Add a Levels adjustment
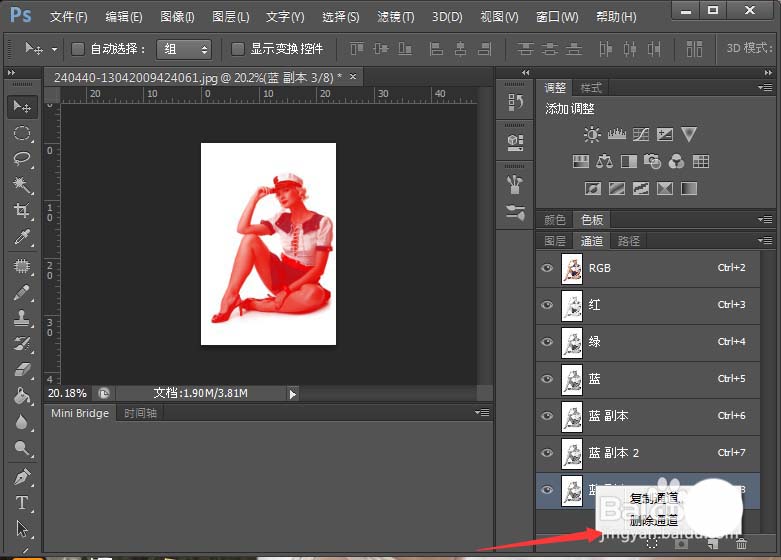781x560 pixels. coord(617,134)
